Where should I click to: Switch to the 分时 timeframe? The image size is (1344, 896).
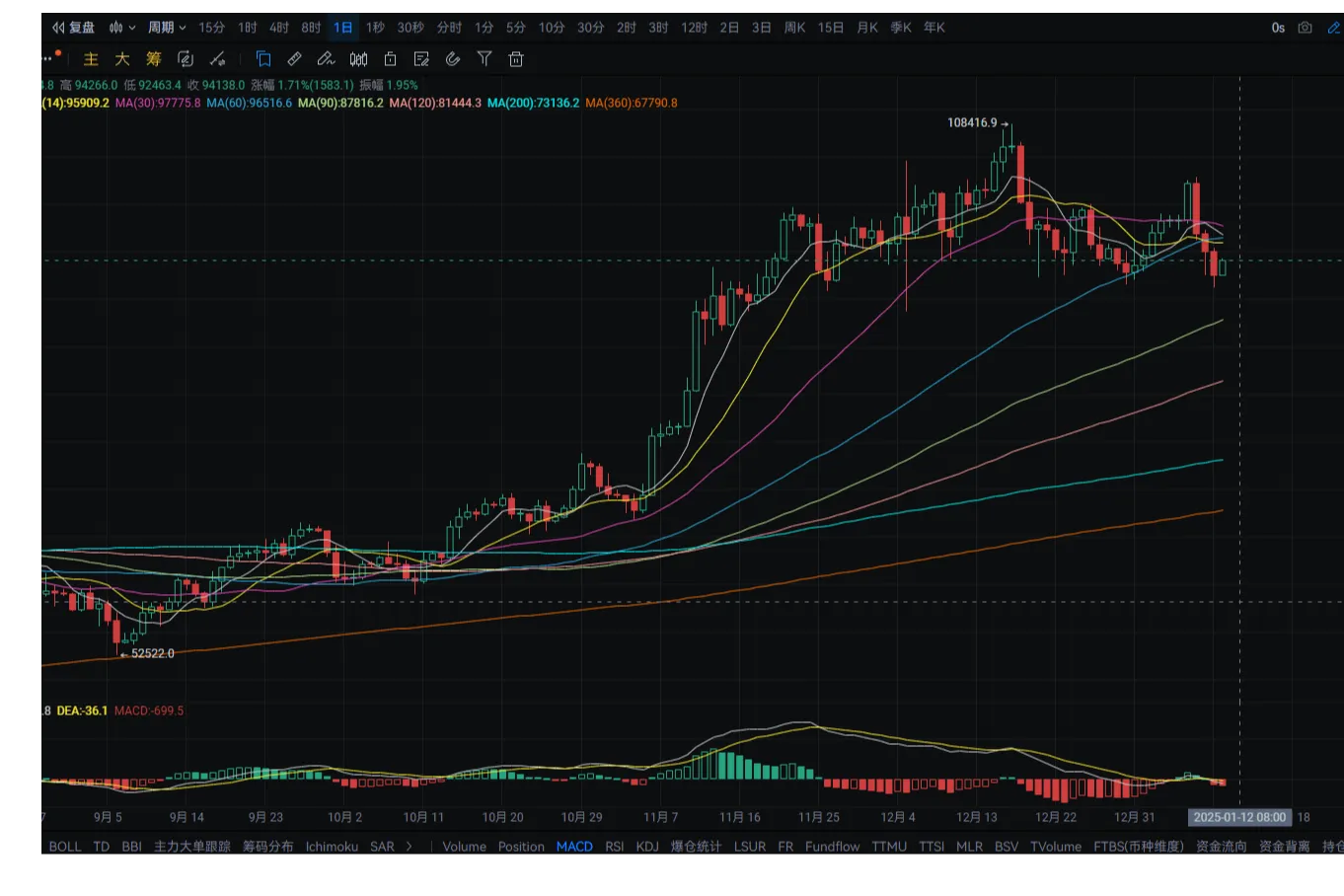click(449, 28)
